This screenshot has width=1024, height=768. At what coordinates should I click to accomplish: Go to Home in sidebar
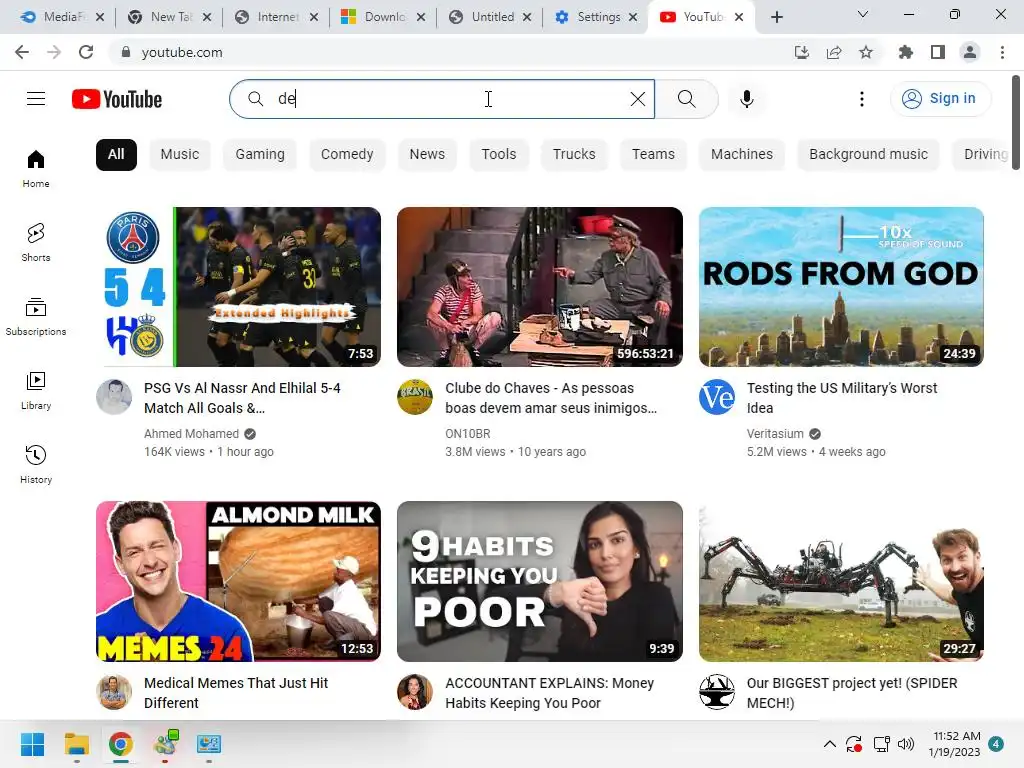point(36,168)
